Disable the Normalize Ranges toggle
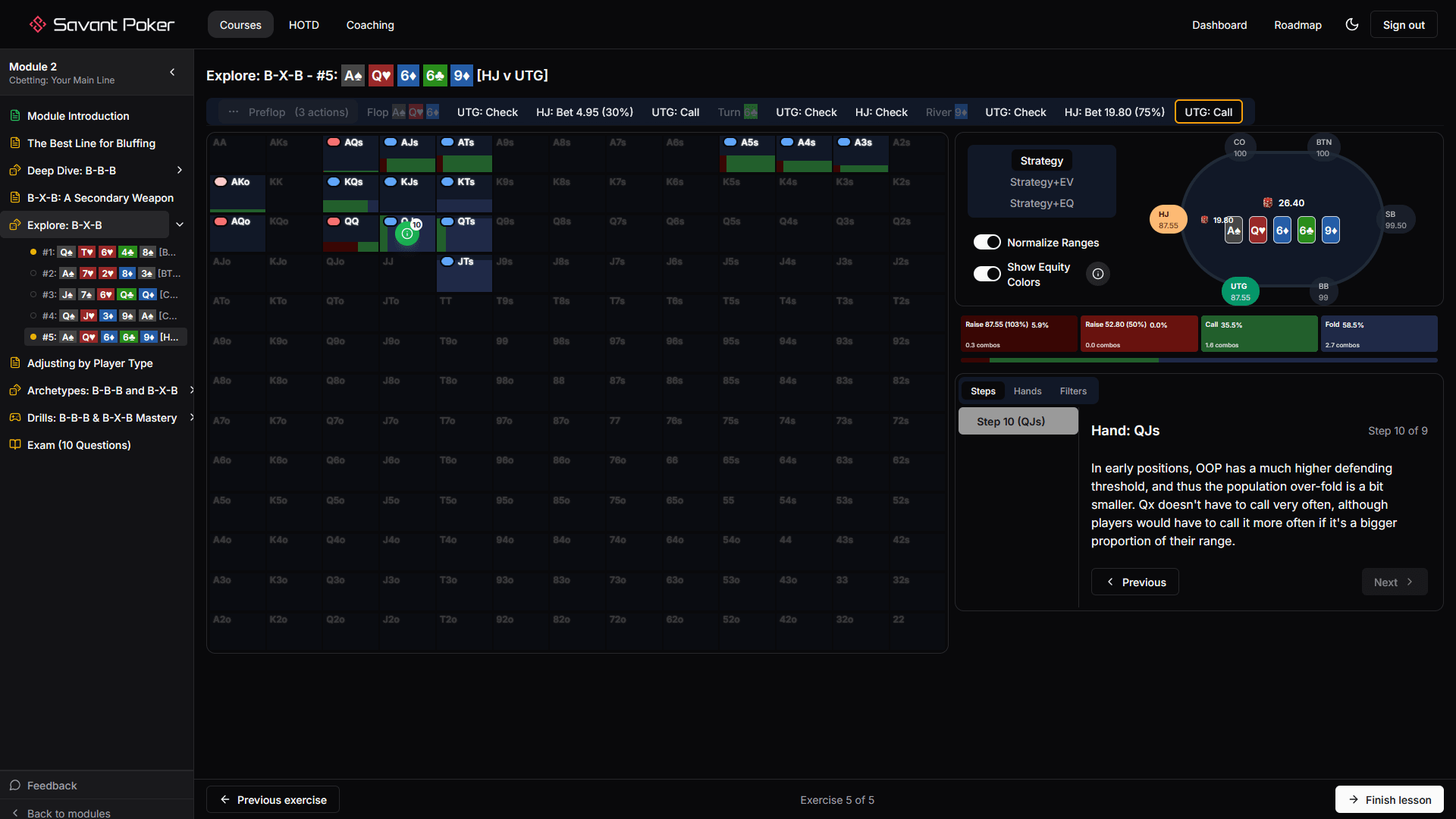Screen dimensions: 1456x819 coord(987,243)
